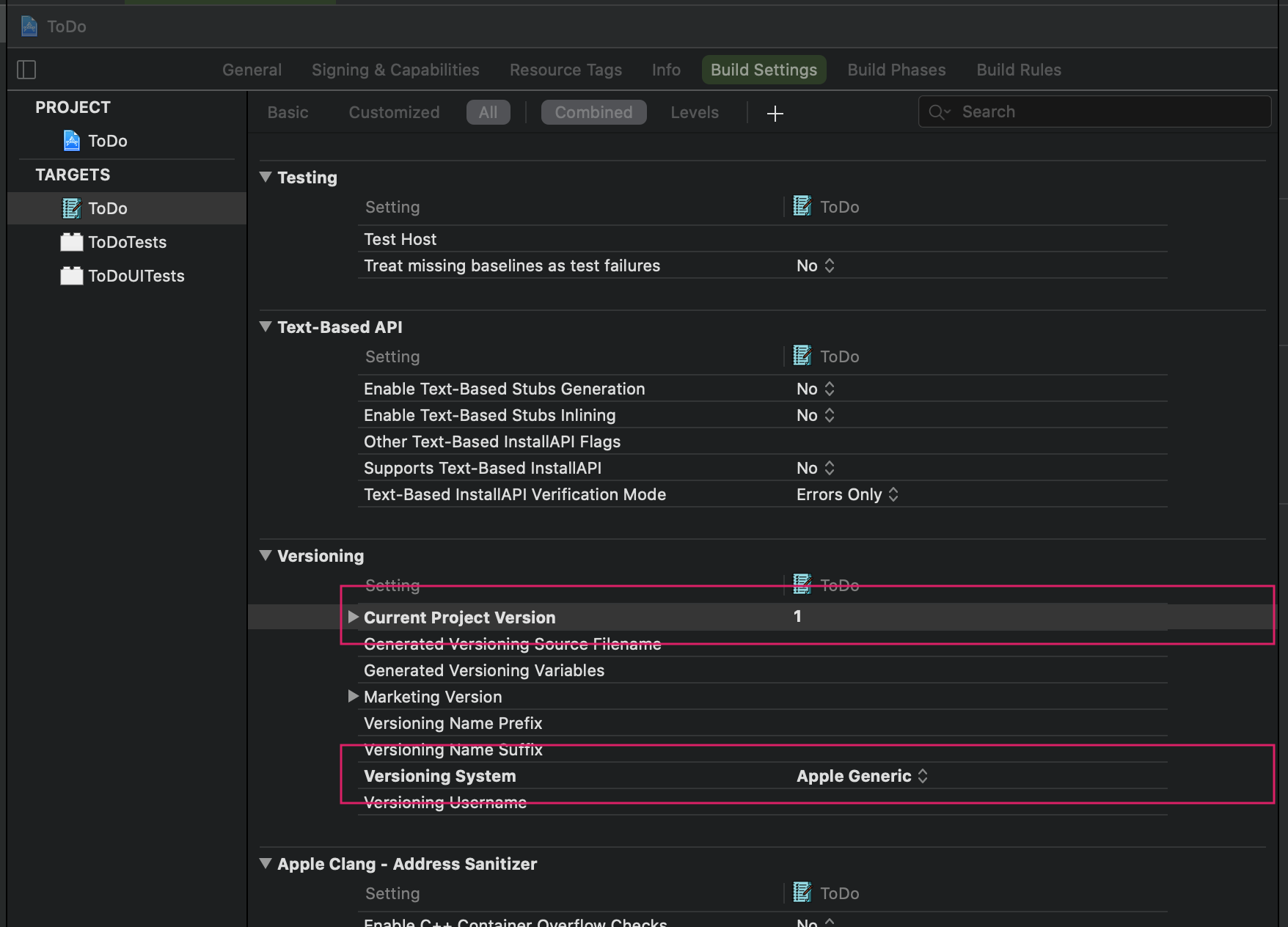Select Text-Based InstallAPI Verification Mode setting name

[x=515, y=494]
